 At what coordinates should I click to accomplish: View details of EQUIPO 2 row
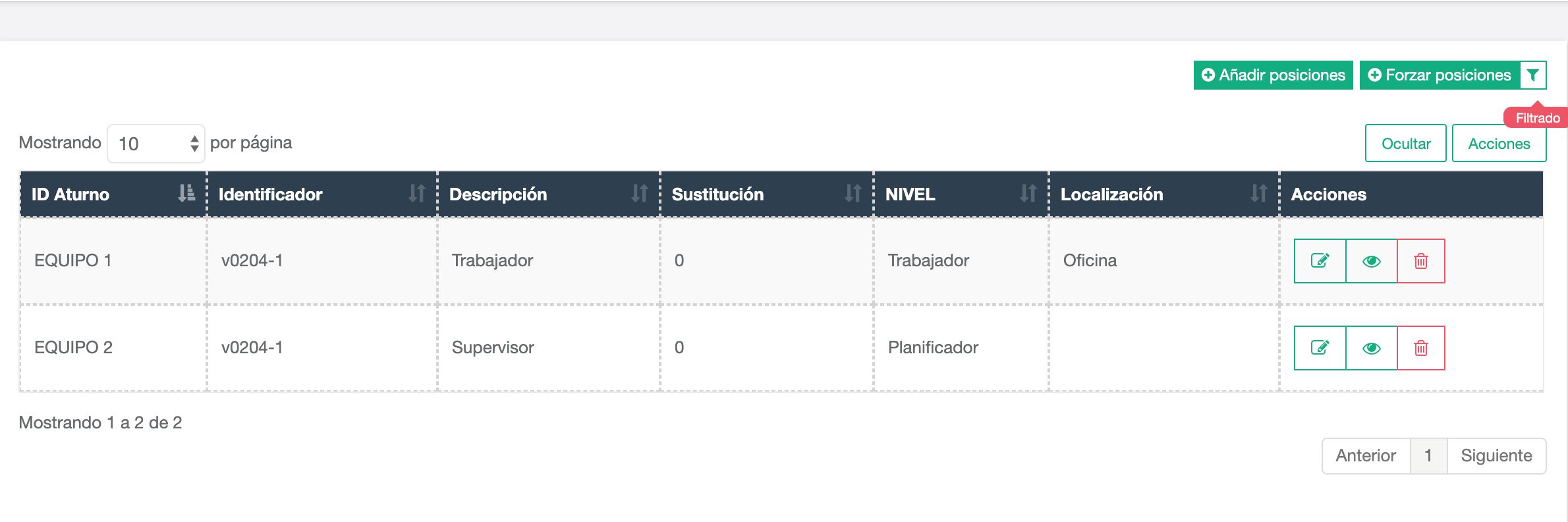(1371, 348)
